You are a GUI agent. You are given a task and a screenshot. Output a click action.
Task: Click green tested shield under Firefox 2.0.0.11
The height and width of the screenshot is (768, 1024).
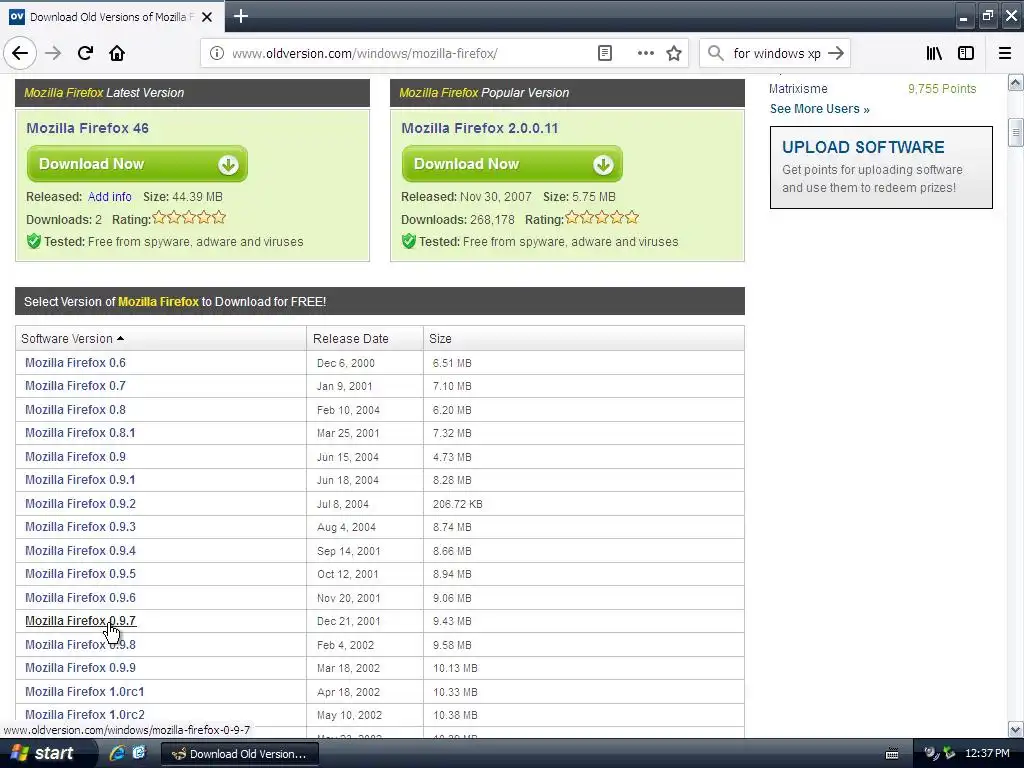[x=409, y=242]
